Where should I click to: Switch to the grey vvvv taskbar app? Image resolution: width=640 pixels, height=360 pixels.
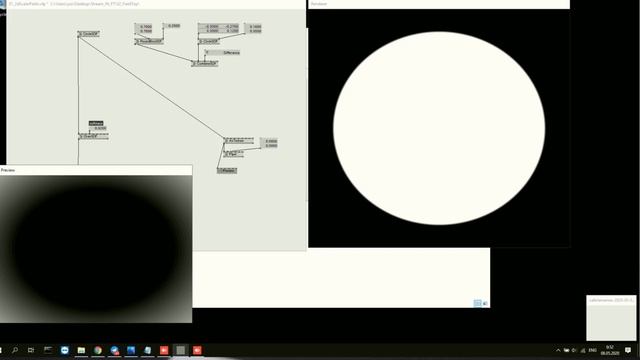(x=180, y=350)
